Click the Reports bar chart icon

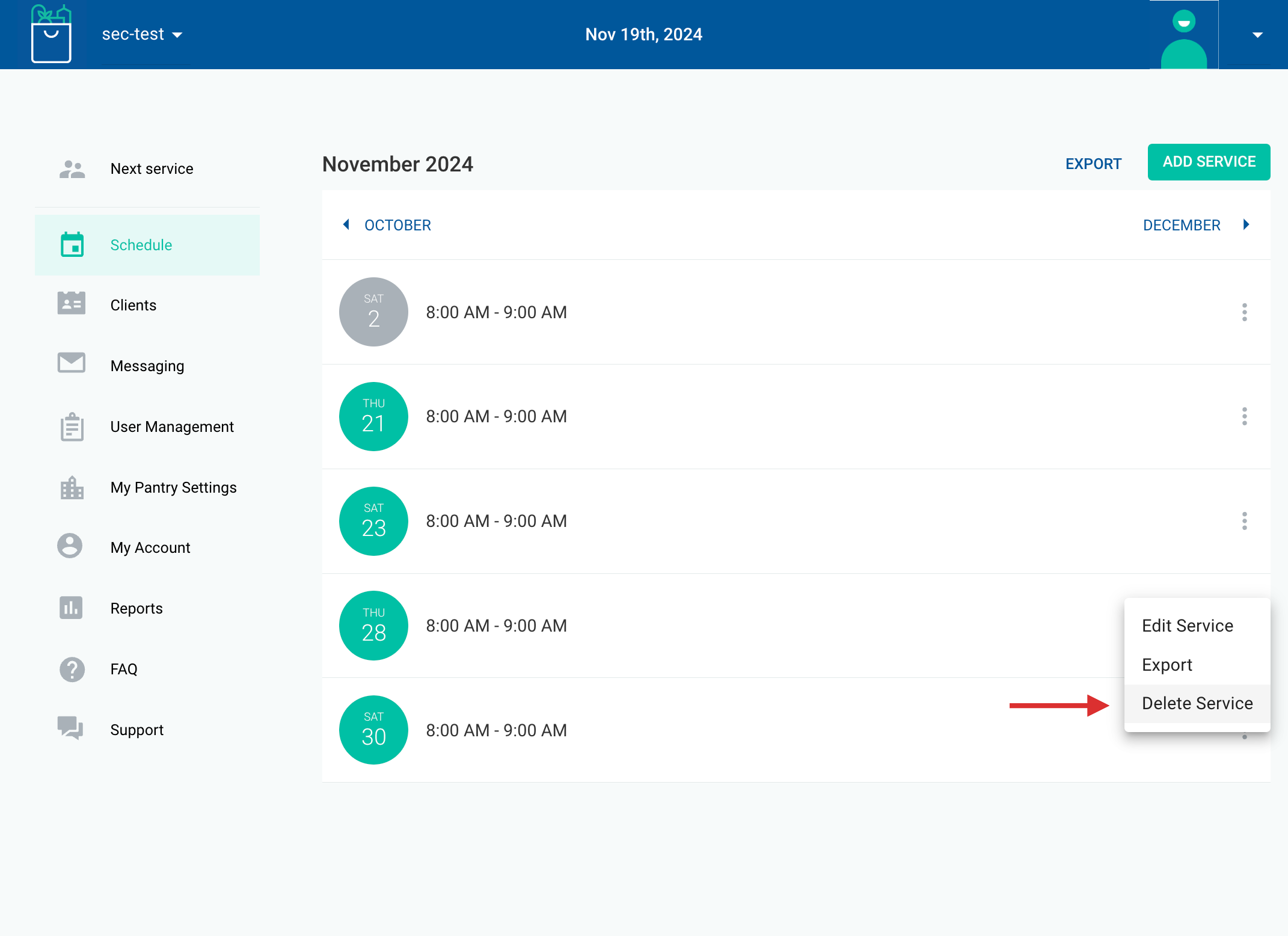(71, 608)
